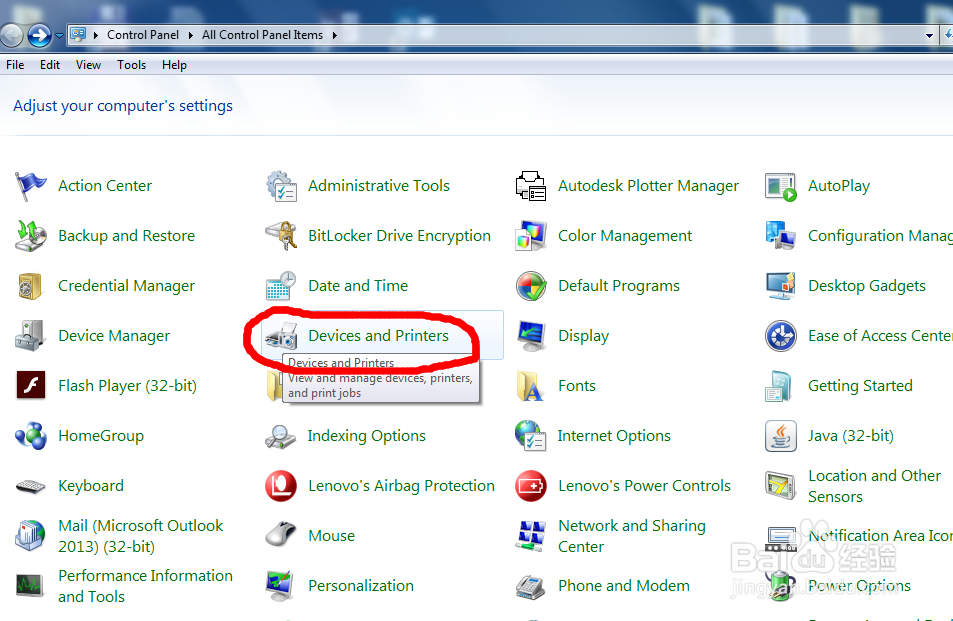This screenshot has width=953, height=621.
Task: Open the Default Programs link
Action: (619, 286)
